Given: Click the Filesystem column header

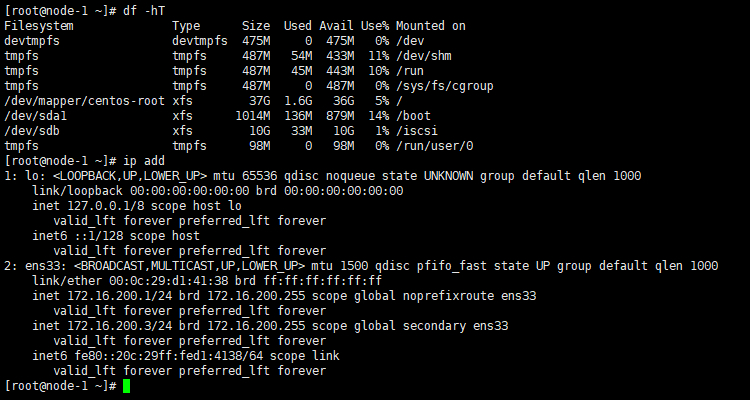Looking at the screenshot, I should tap(38, 25).
